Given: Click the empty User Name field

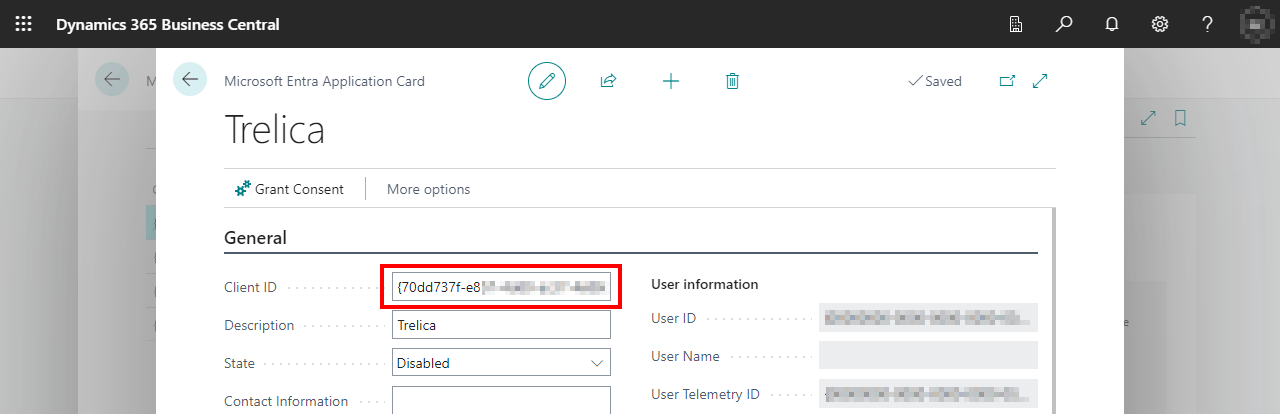Looking at the screenshot, I should point(928,356).
